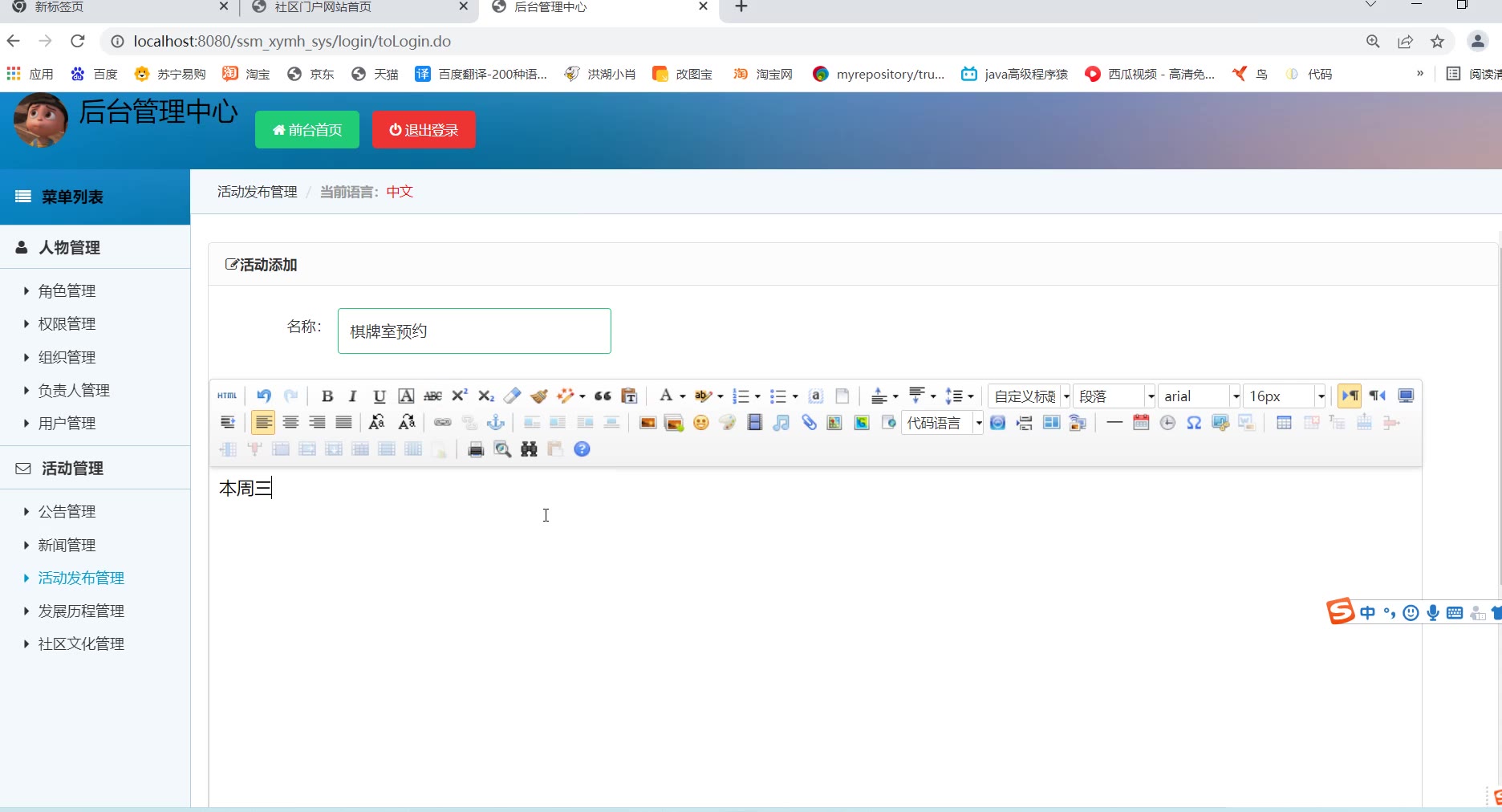Screen dimensions: 1502x812
Task: Open the text highlight color dropdown arrow
Action: pyautogui.click(x=721, y=396)
